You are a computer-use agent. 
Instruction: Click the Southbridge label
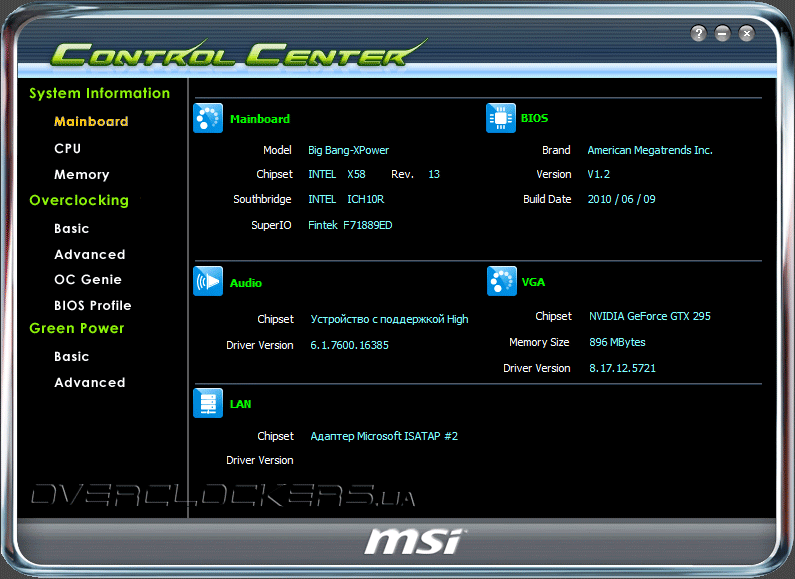point(262,199)
